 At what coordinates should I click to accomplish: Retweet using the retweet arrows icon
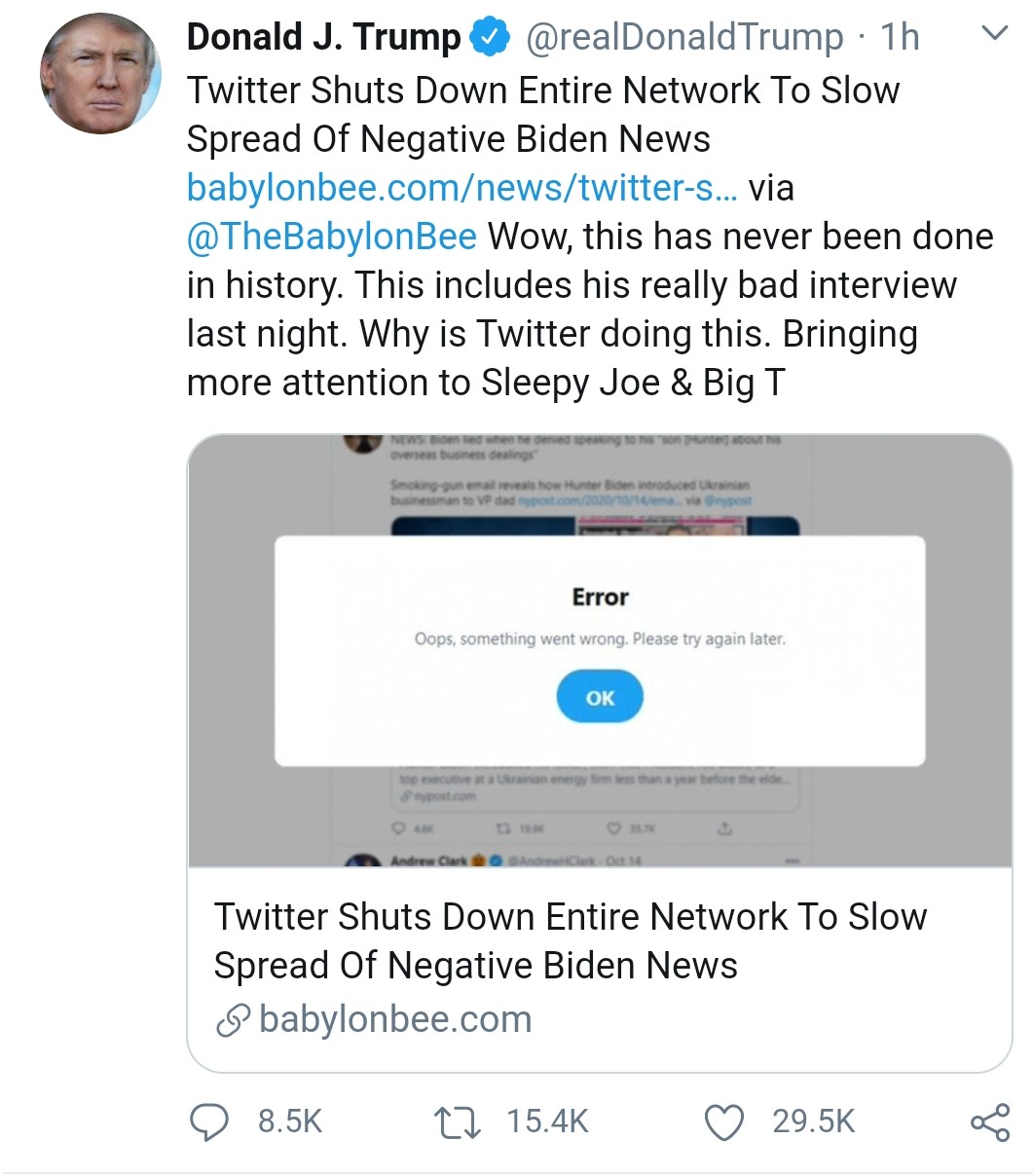coord(457,1121)
